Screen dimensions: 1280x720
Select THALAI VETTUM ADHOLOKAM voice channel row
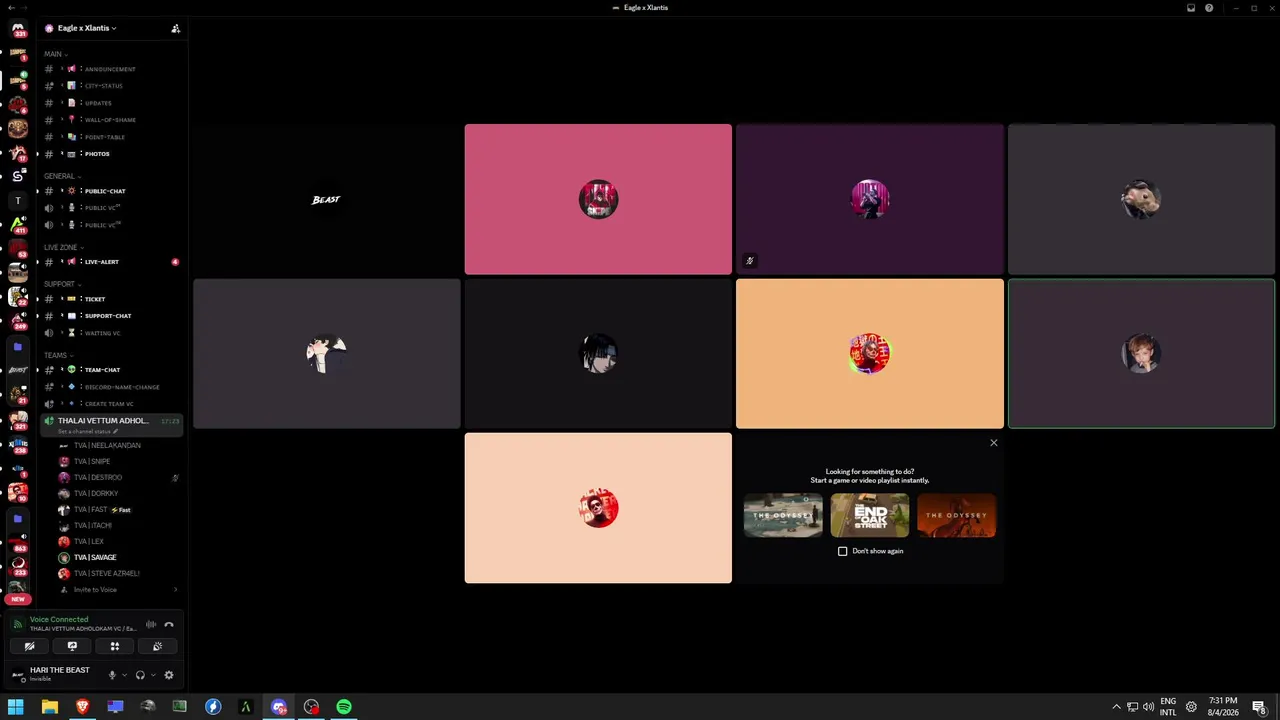pyautogui.click(x=111, y=425)
